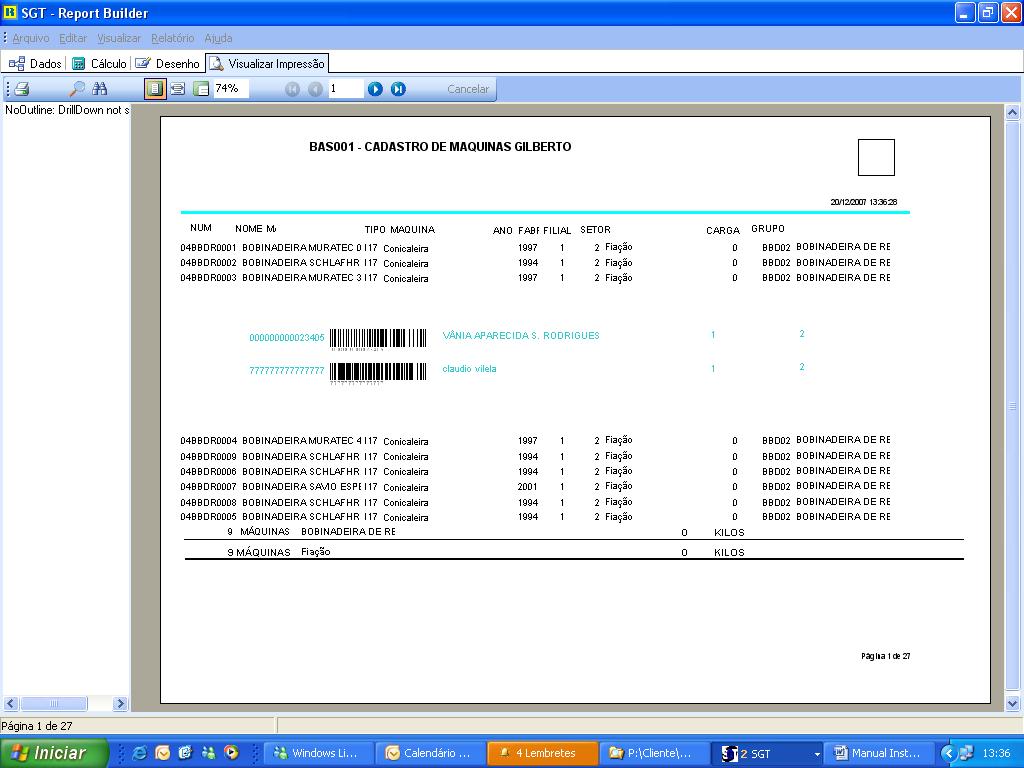
Task: Switch to the Cálculo tab
Action: click(x=99, y=63)
